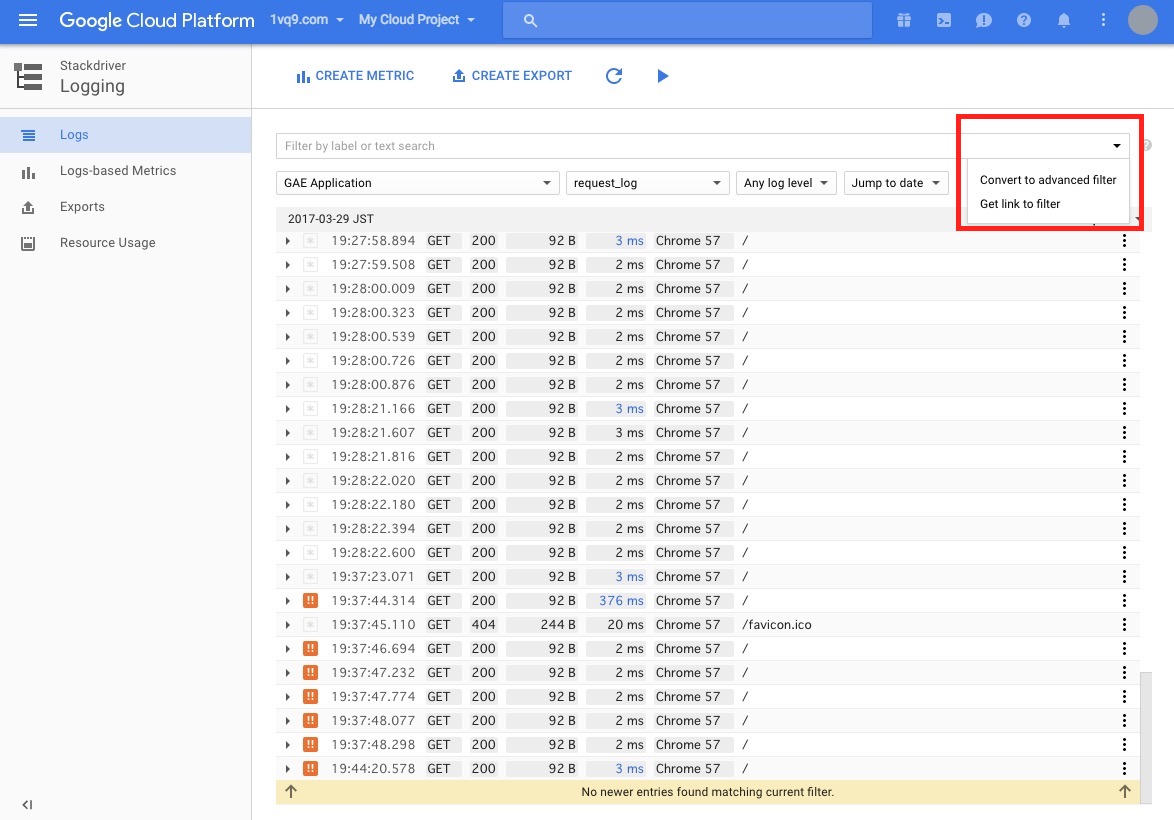Star the 19:37:45.110 favicon log entry

310,625
